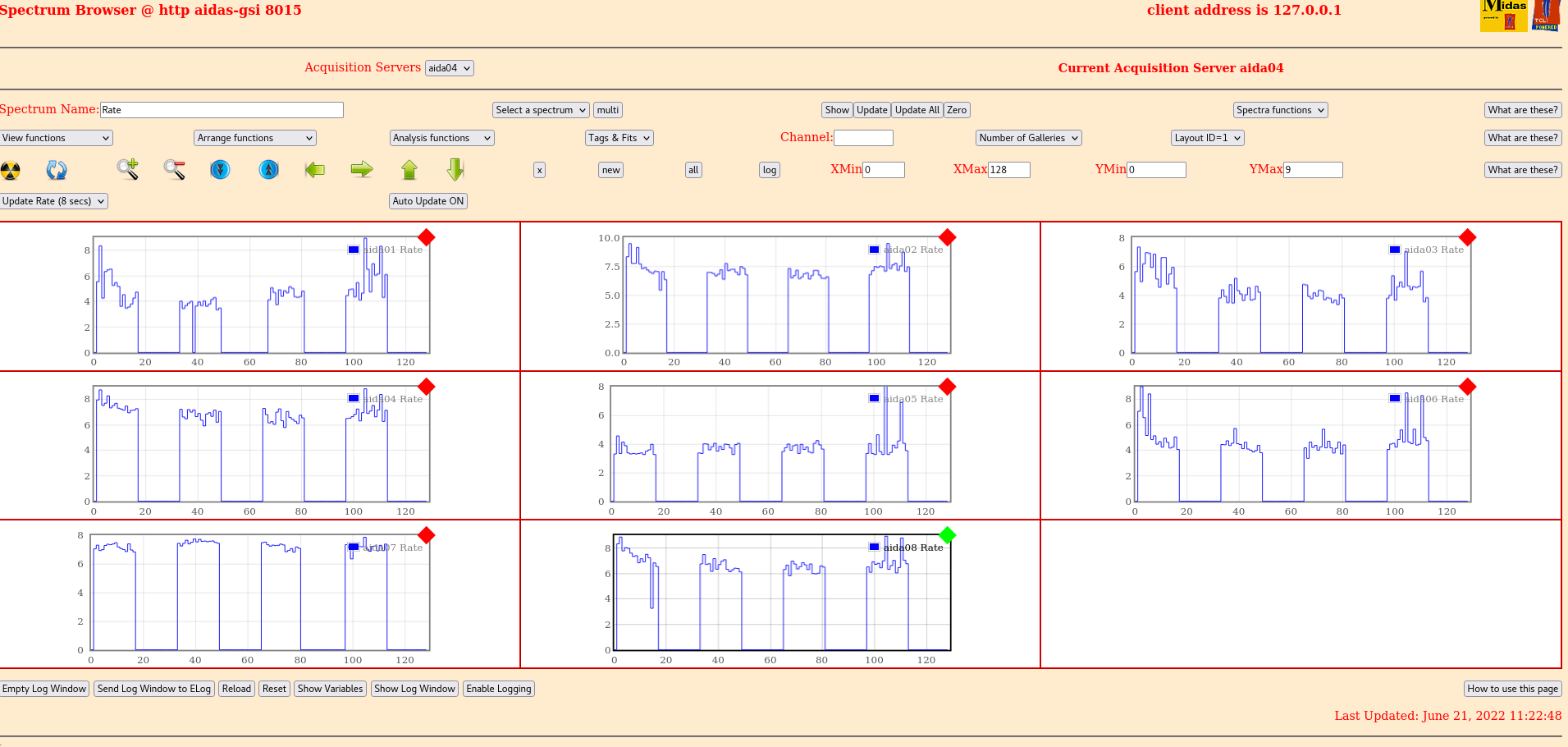
Task: Click the zoom in magnifier icon
Action: click(127, 169)
